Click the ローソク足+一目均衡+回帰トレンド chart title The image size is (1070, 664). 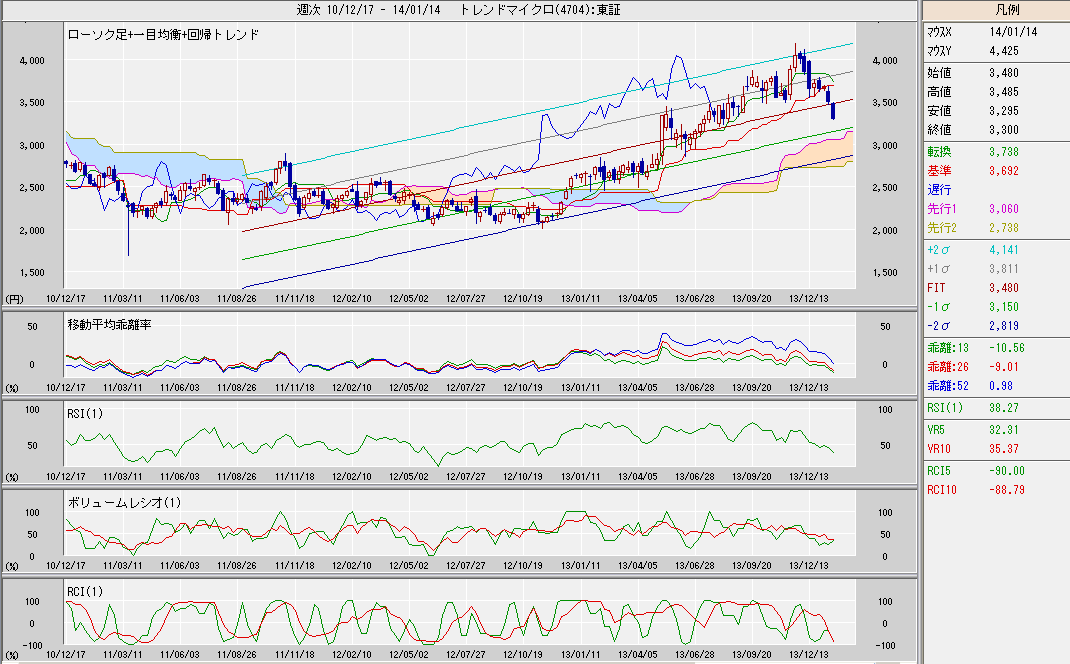point(163,34)
